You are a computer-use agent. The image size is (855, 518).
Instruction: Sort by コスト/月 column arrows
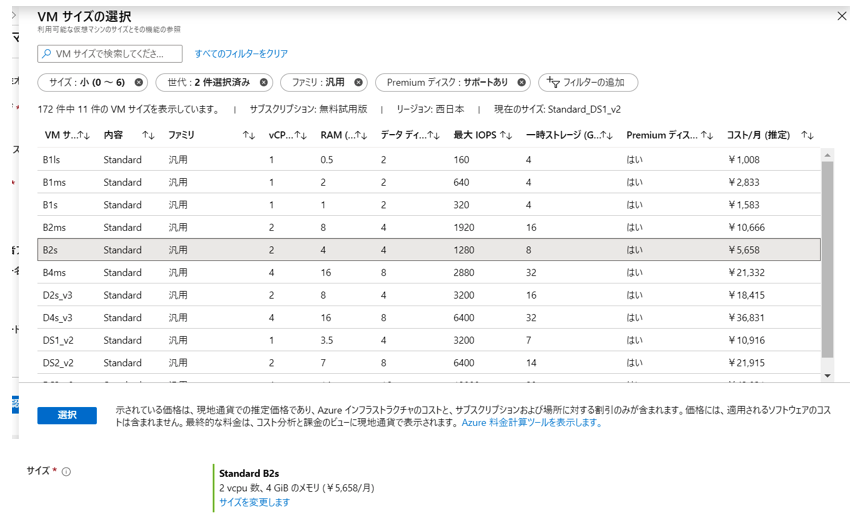click(x=808, y=135)
